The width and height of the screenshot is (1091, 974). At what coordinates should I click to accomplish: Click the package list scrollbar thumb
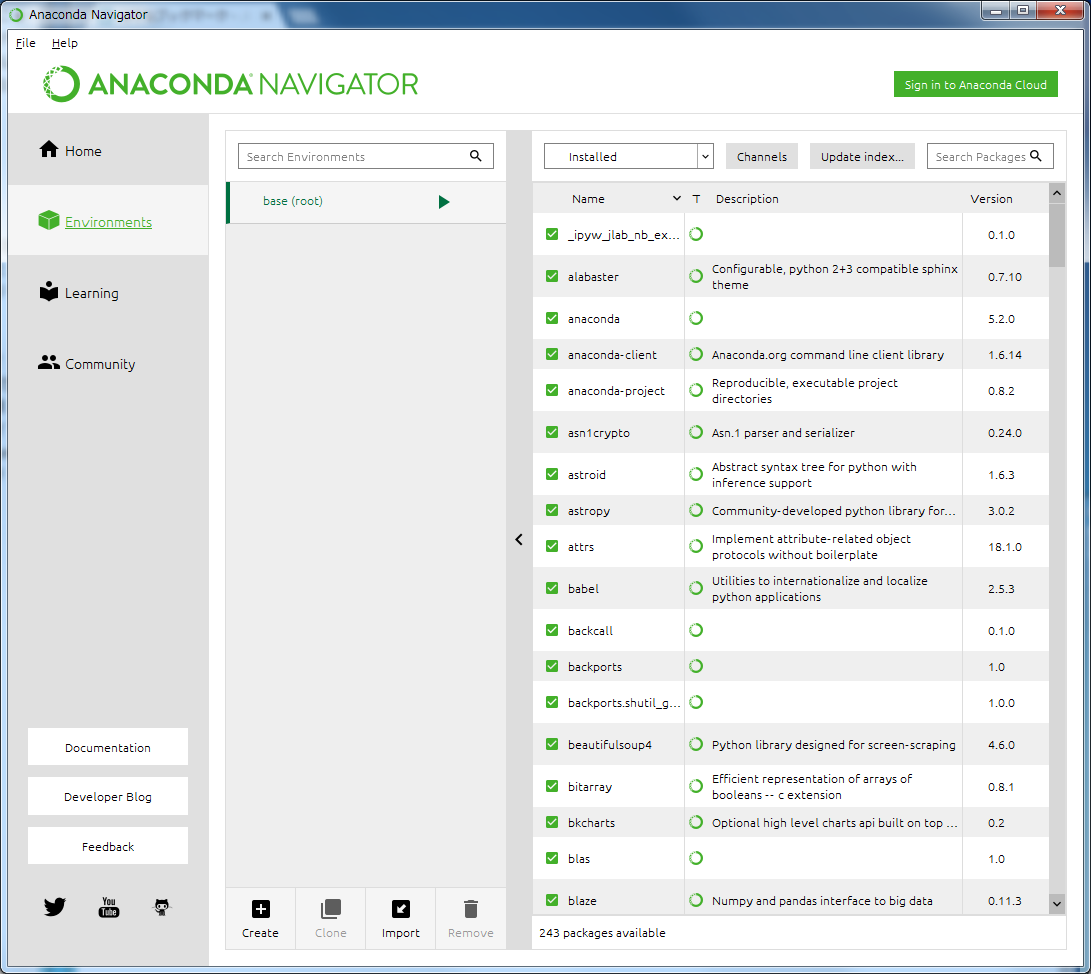[x=1057, y=235]
